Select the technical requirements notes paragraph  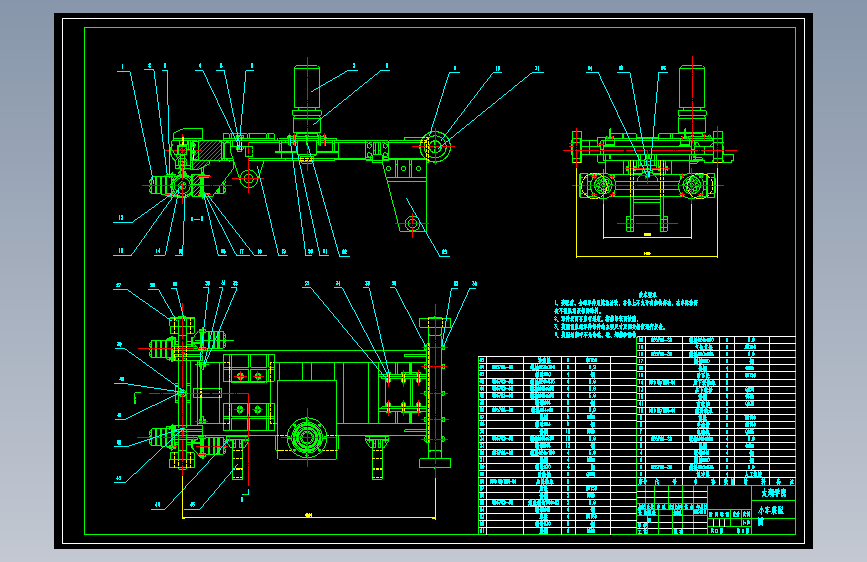[626, 315]
